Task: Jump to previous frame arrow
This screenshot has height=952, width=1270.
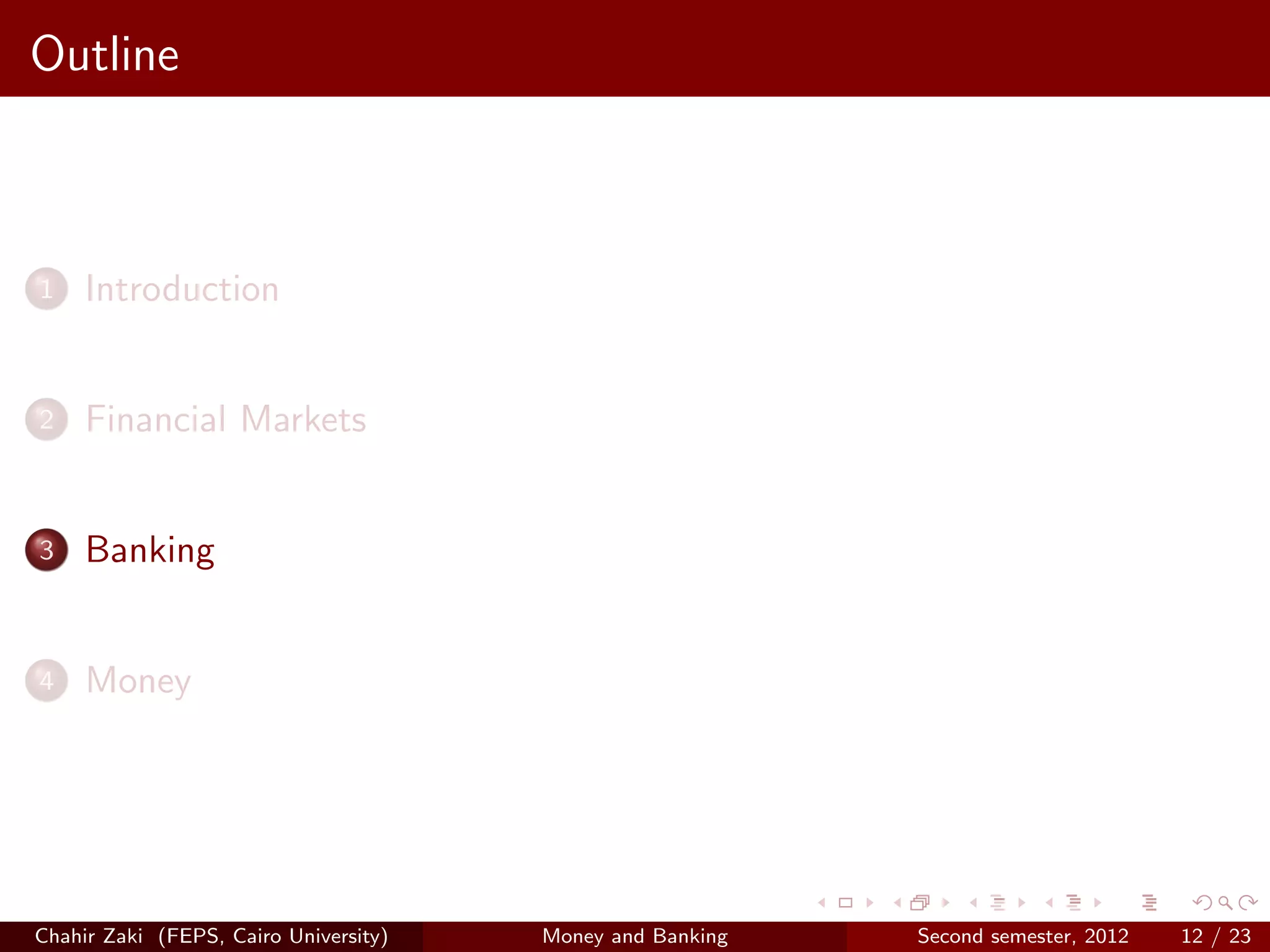Action: (897, 903)
